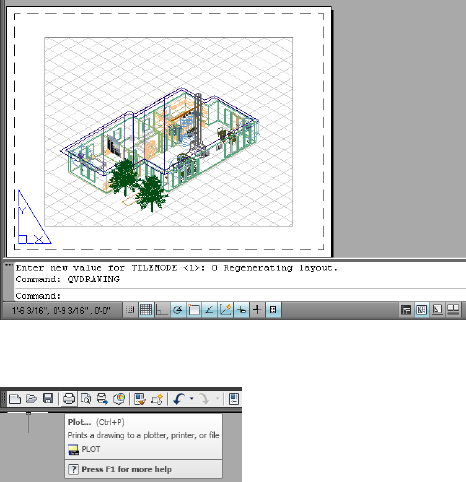Select the Match Properties paintbrush icon

tap(140, 399)
